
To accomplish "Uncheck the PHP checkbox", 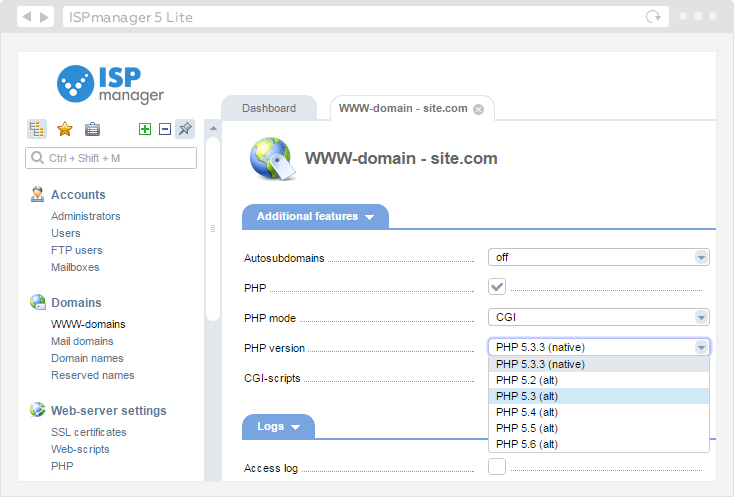I will 497,287.
